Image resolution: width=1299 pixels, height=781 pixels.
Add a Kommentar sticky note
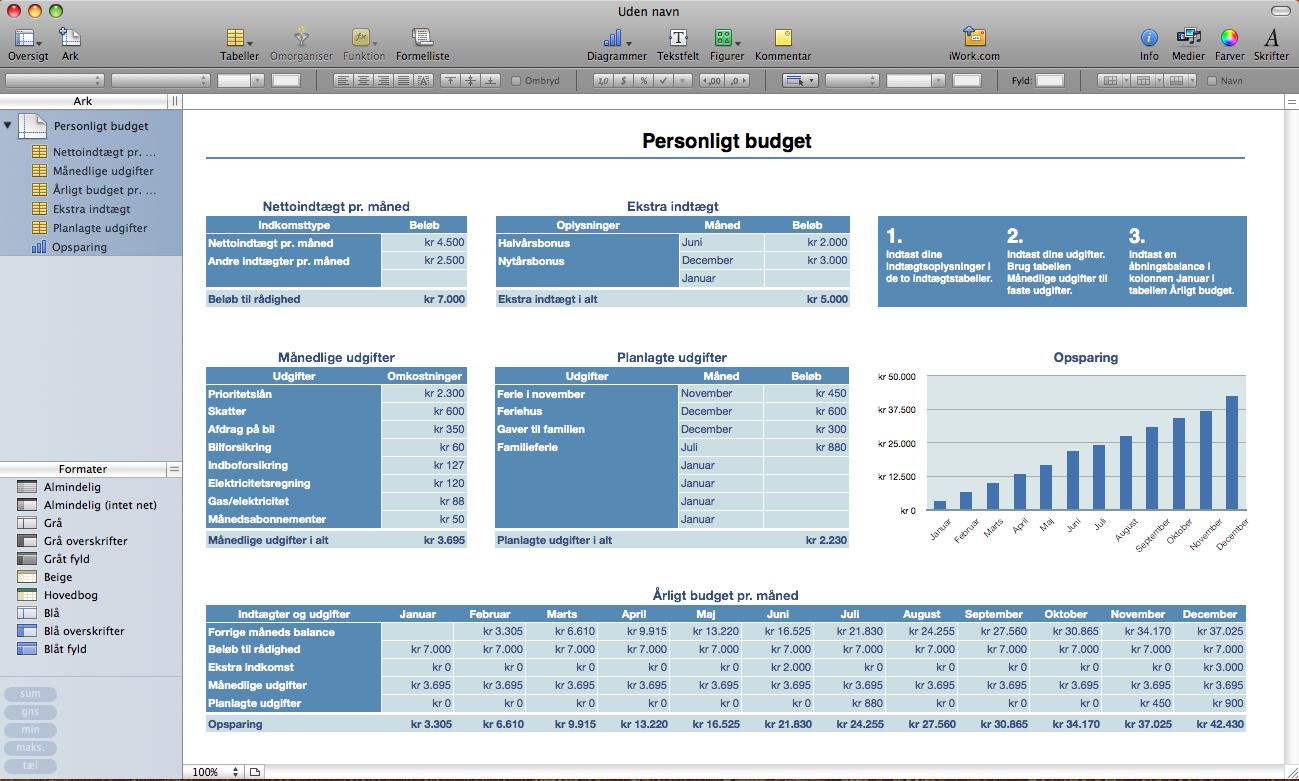pos(782,40)
